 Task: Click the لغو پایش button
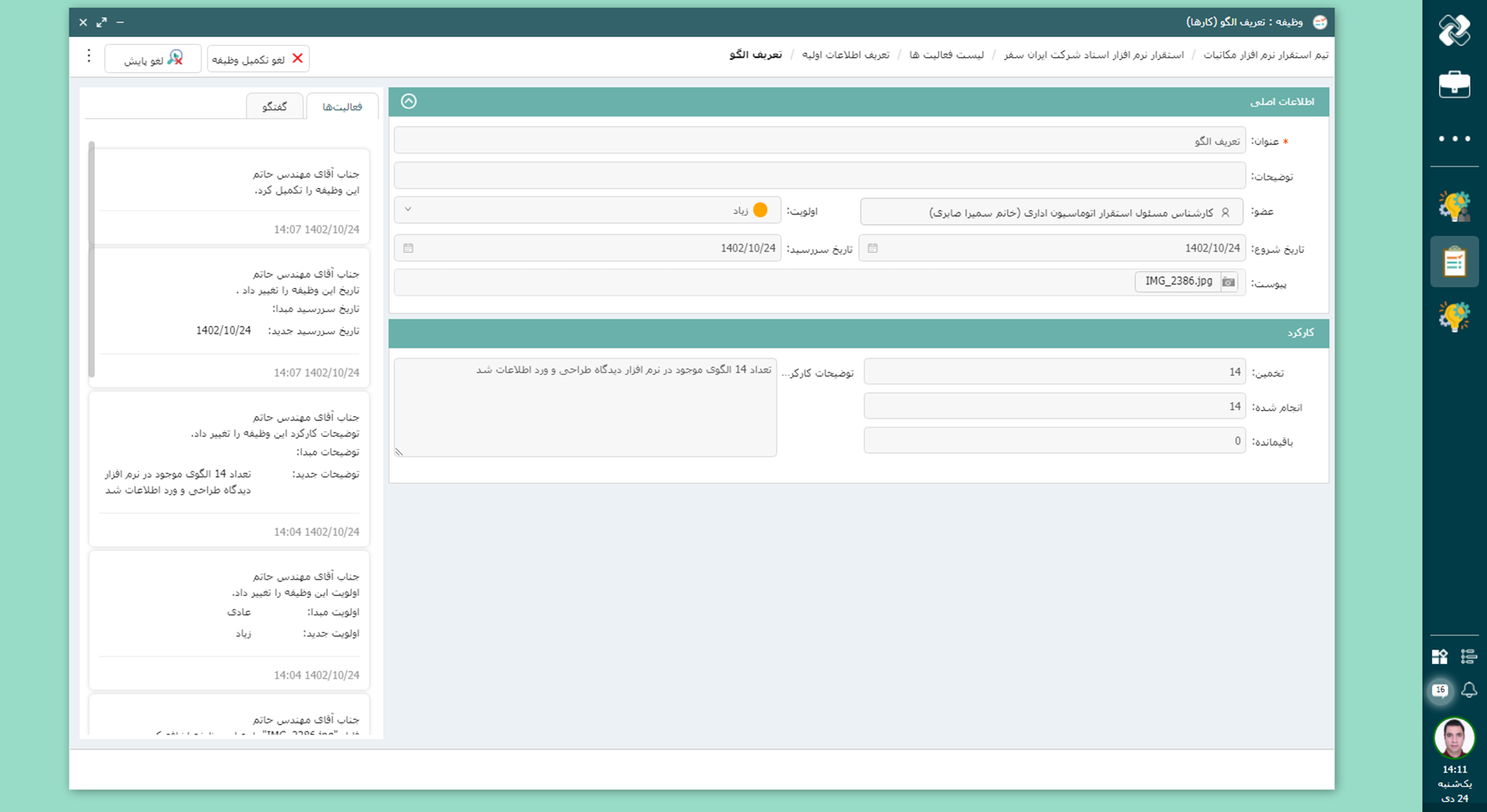153,59
